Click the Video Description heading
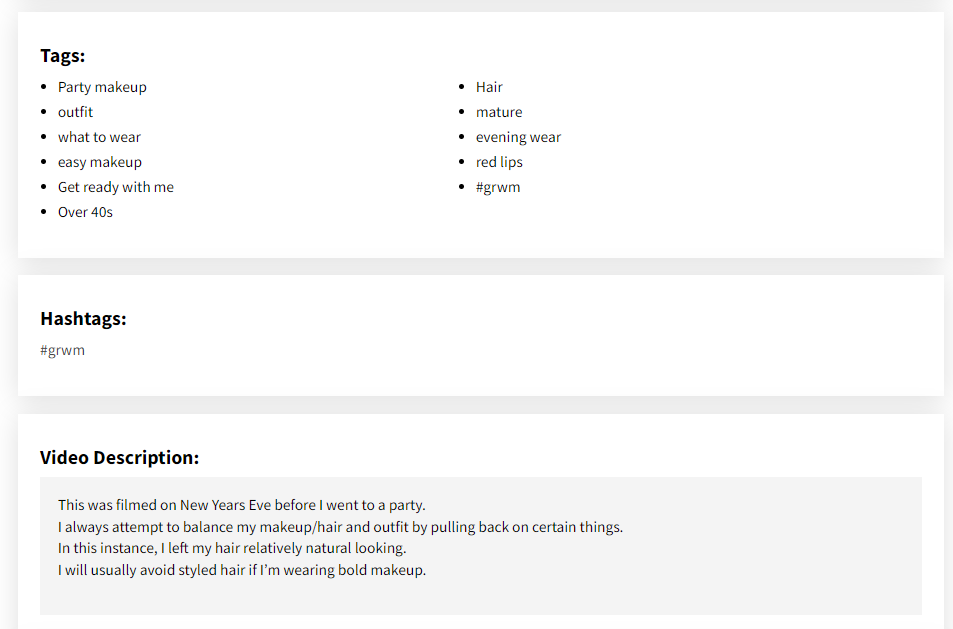 click(119, 458)
